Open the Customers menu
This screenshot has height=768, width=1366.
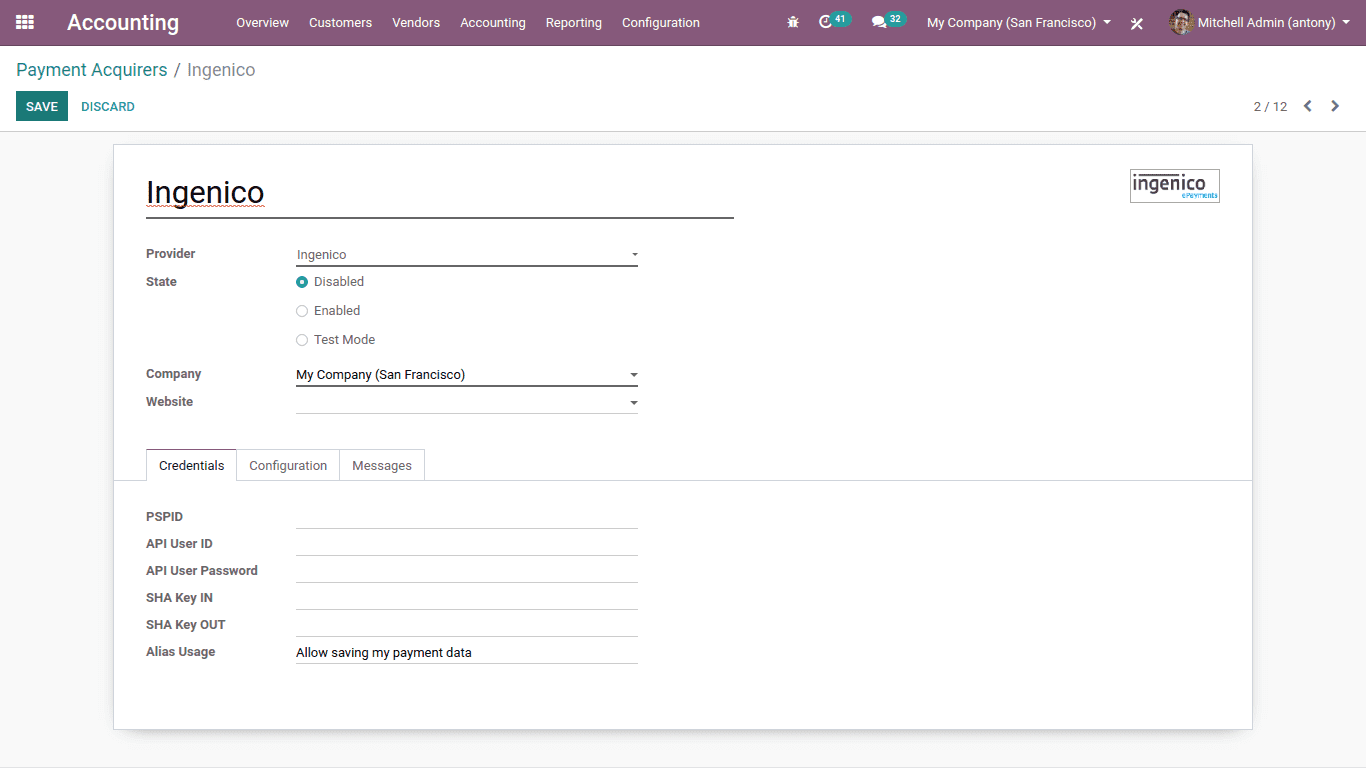[340, 22]
